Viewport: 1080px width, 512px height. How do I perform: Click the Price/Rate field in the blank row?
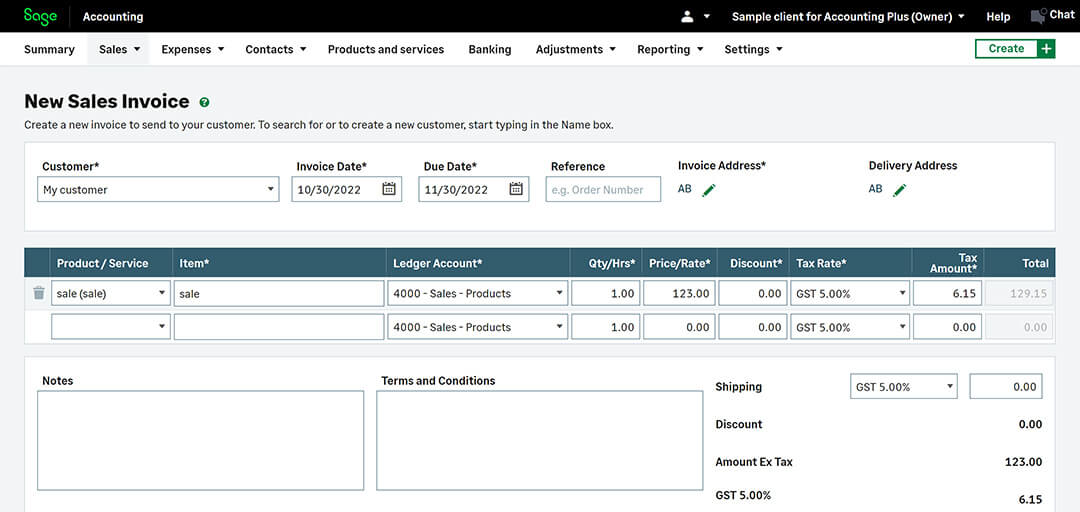tap(679, 327)
